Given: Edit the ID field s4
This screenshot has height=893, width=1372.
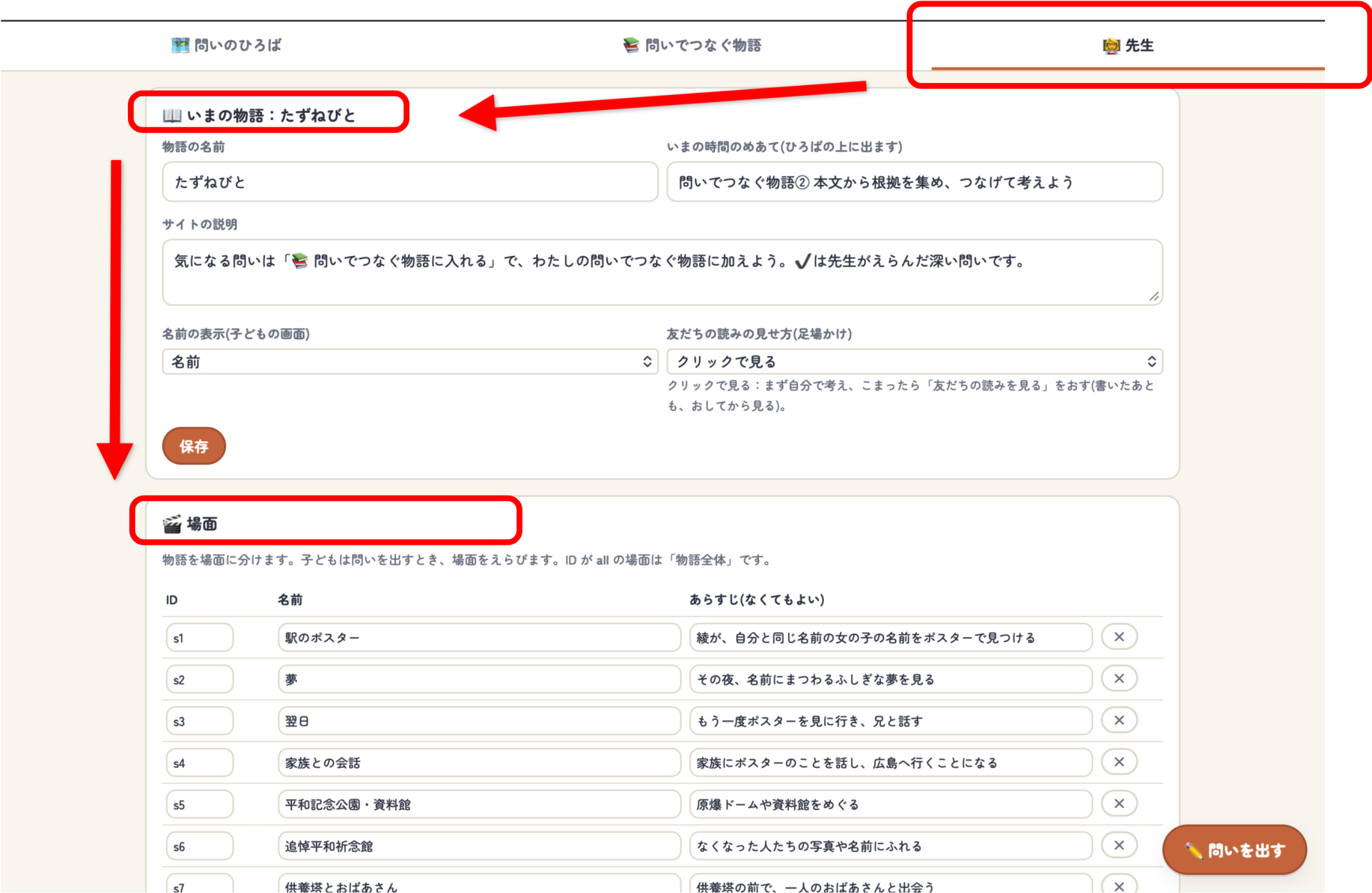Looking at the screenshot, I should 199,763.
